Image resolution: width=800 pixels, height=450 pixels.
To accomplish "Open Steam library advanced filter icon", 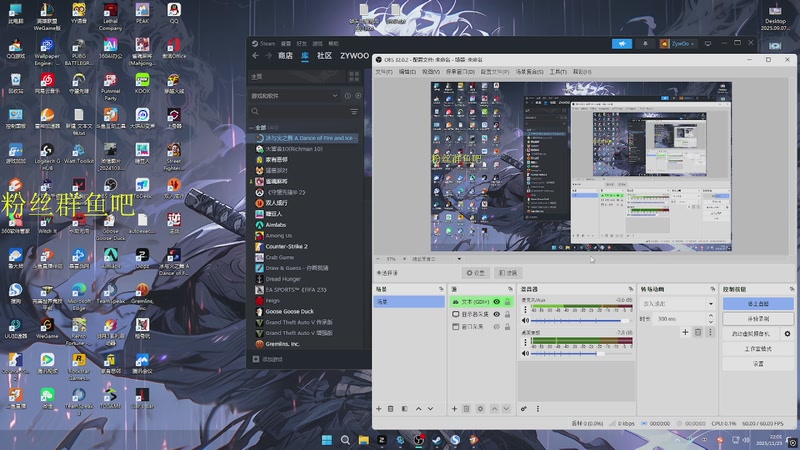I will (x=354, y=111).
